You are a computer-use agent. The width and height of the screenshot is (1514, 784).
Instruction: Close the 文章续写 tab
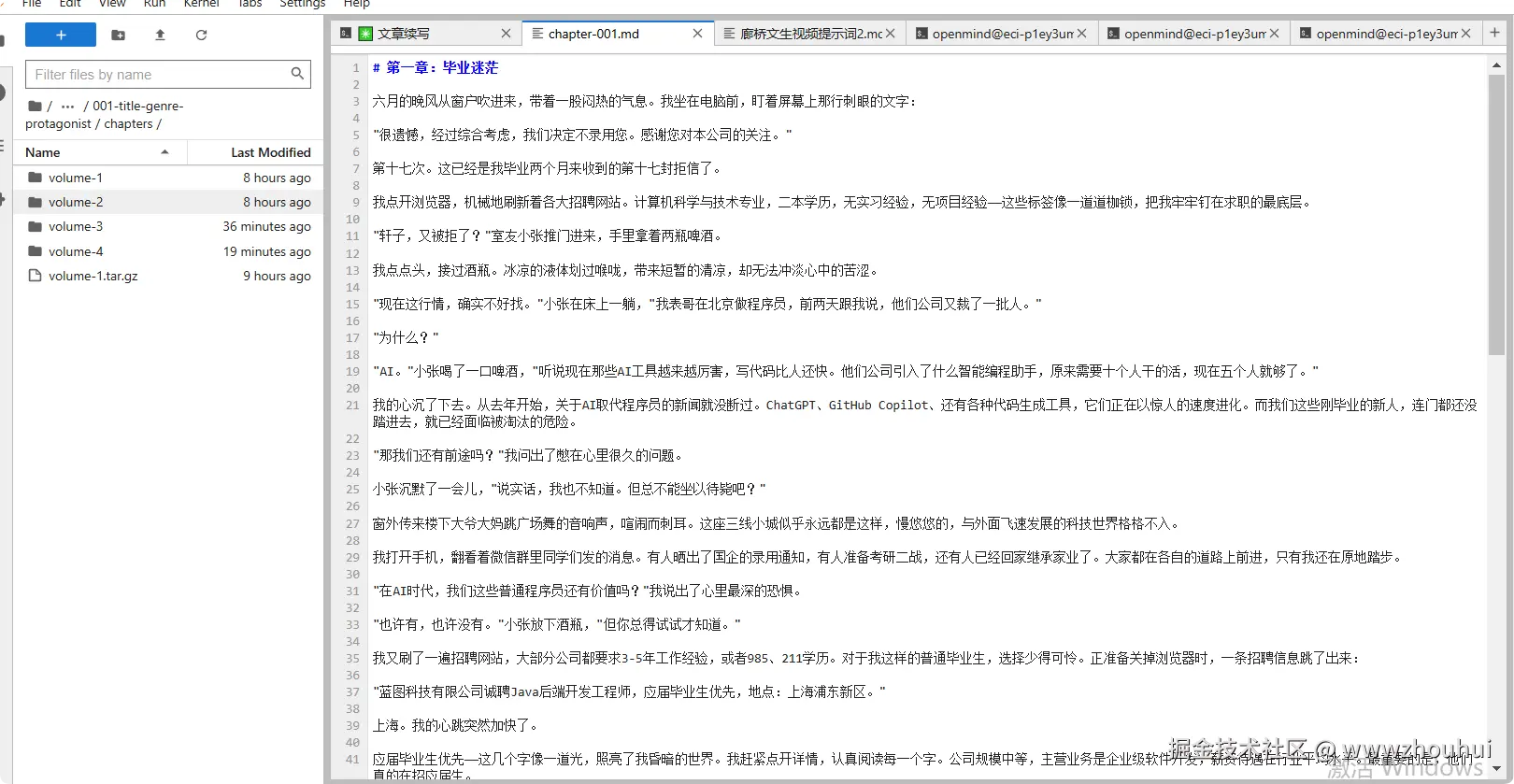(x=506, y=34)
